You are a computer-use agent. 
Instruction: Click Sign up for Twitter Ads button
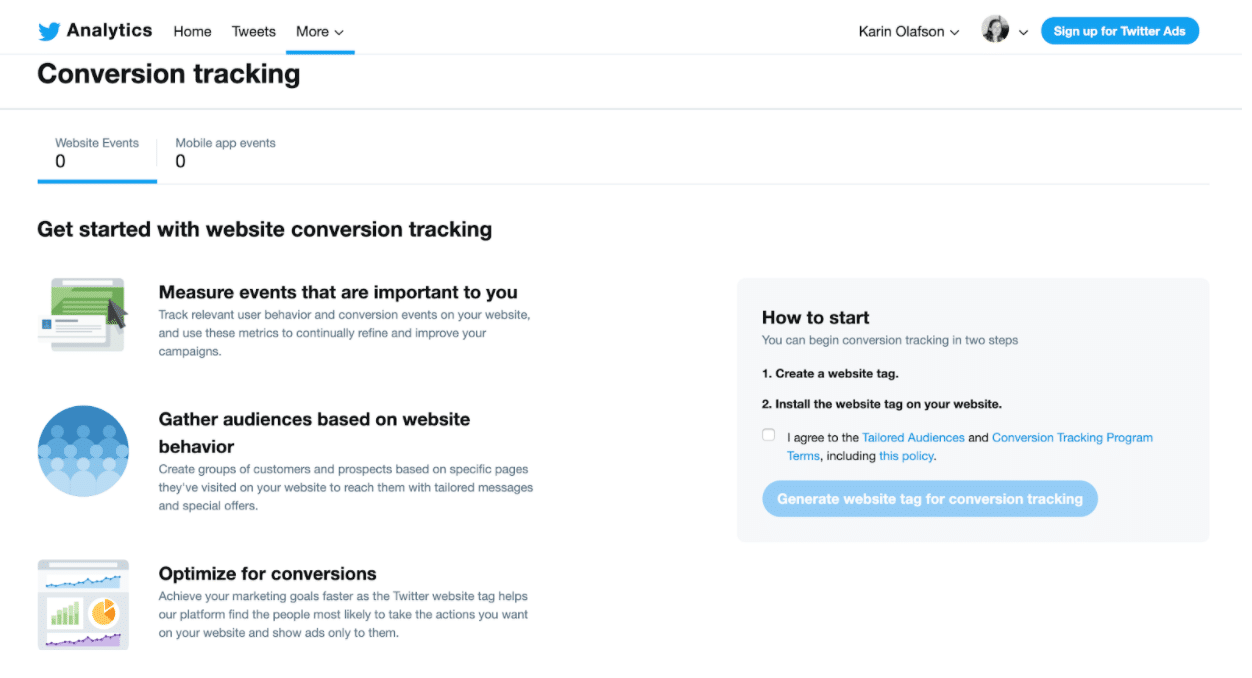tap(1120, 31)
